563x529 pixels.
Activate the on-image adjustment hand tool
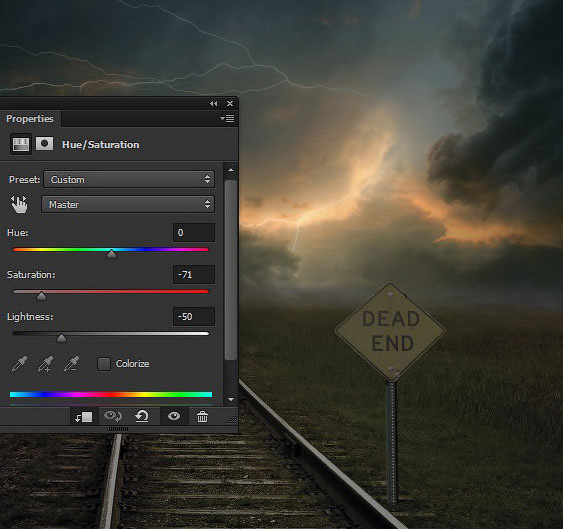coord(19,204)
